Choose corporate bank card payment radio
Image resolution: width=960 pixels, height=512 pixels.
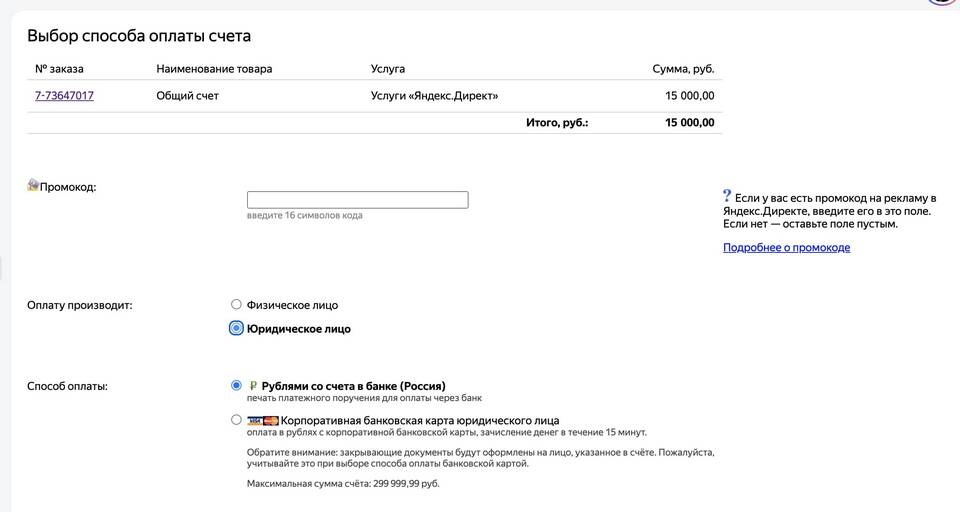[x=236, y=420]
